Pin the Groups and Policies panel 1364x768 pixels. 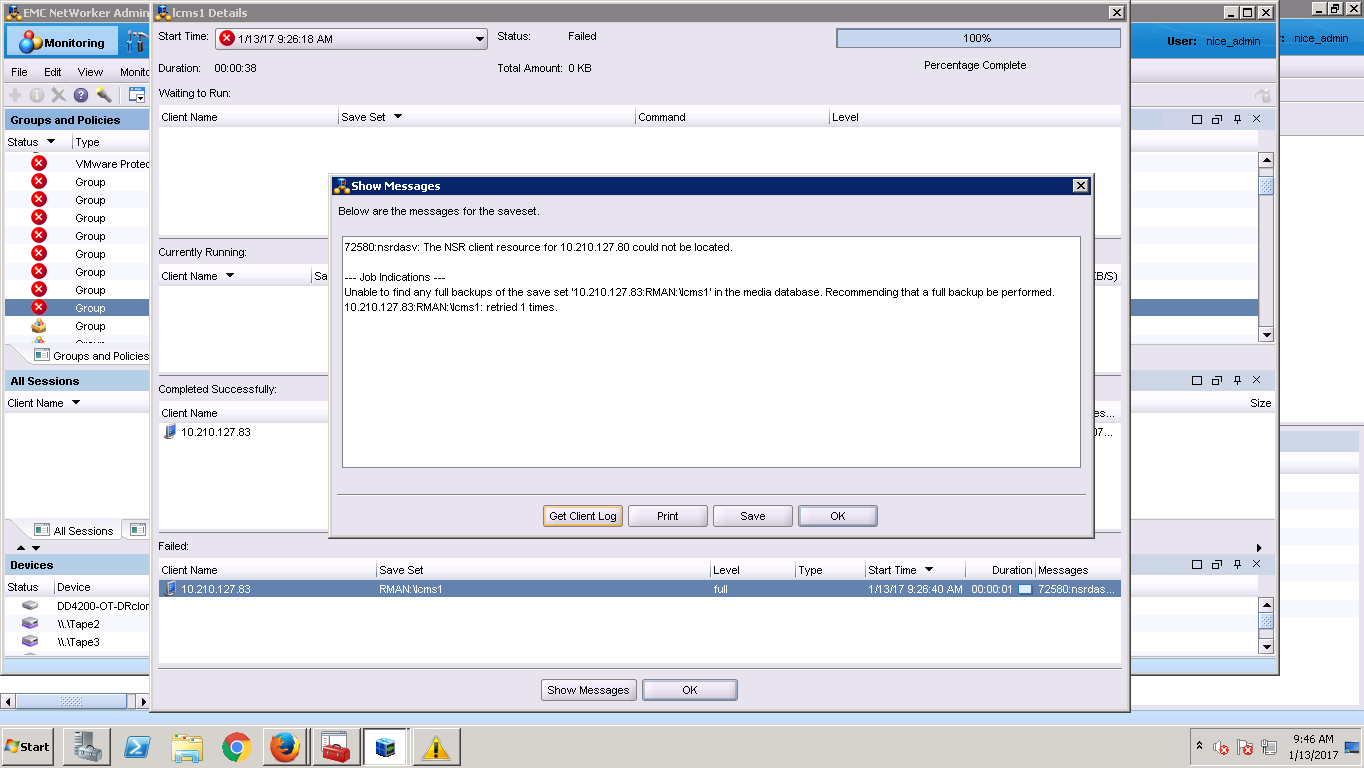coord(1237,119)
